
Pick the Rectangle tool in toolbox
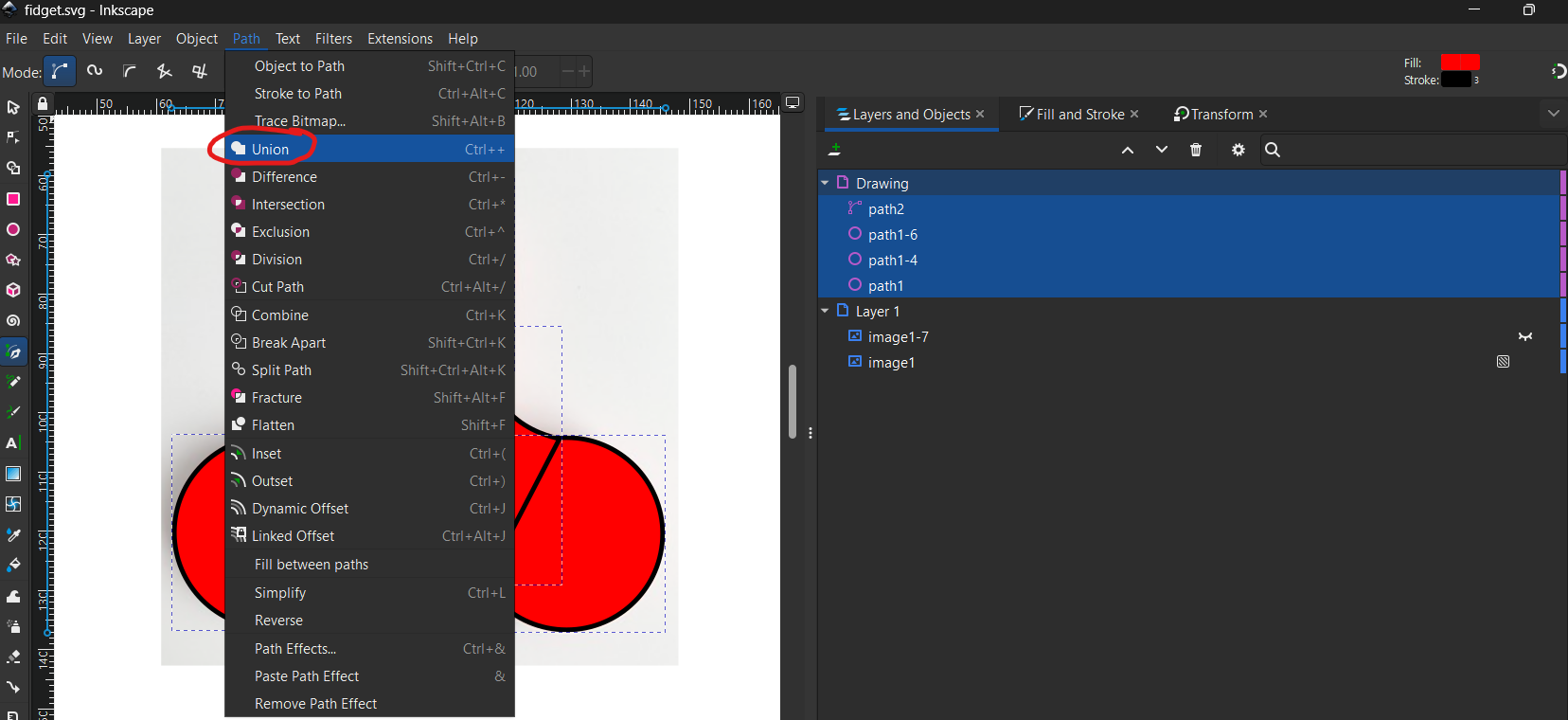(13, 199)
